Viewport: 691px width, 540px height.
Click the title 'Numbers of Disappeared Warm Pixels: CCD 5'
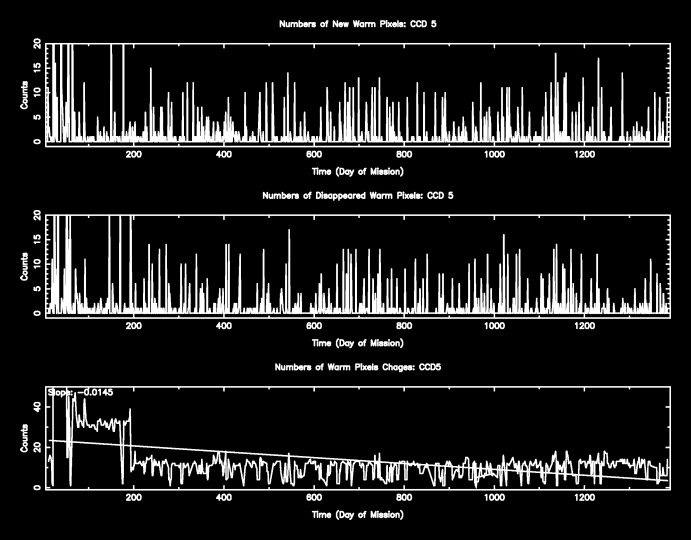(358, 196)
